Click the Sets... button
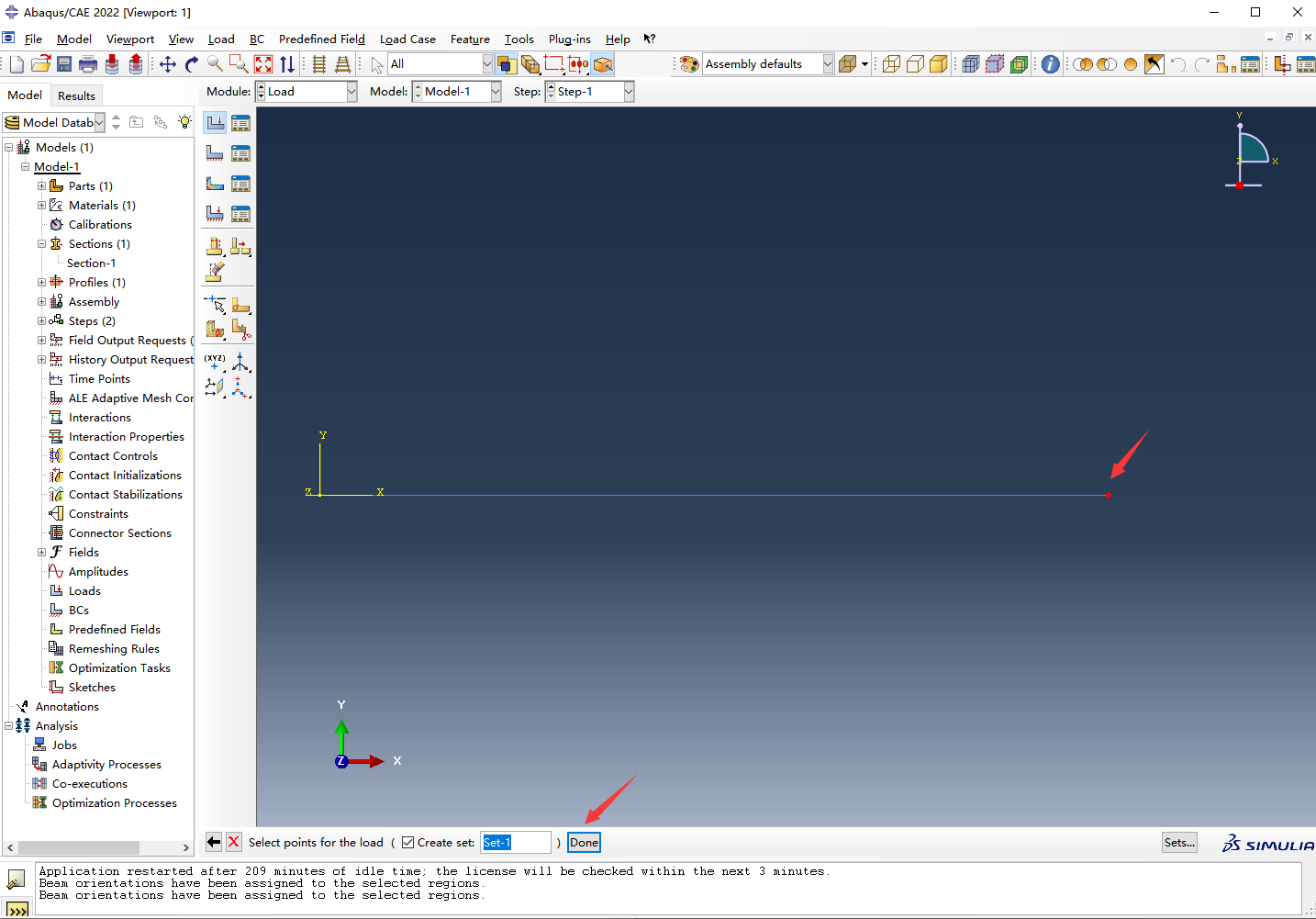 [1179, 843]
